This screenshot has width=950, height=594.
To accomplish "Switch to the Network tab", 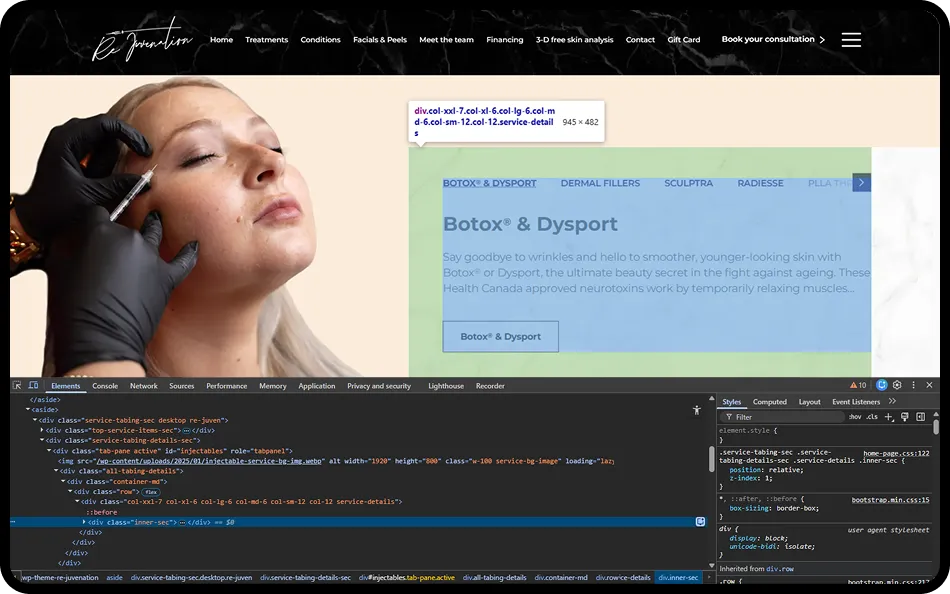I will click(x=144, y=385).
